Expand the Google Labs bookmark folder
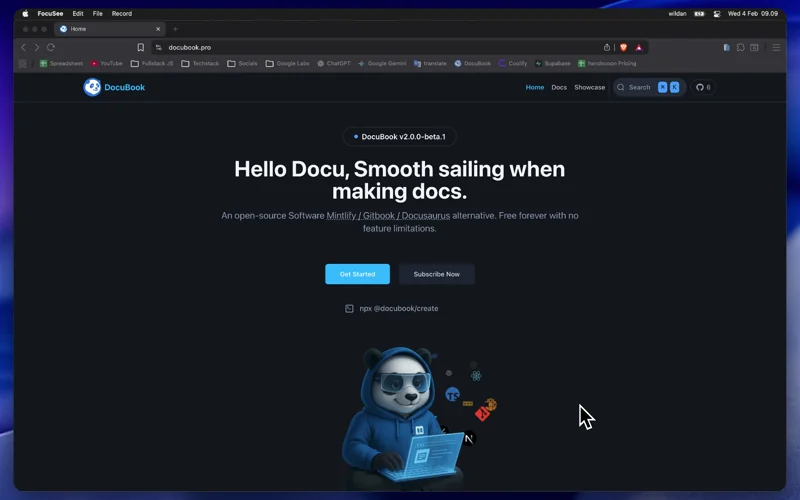 287,63
